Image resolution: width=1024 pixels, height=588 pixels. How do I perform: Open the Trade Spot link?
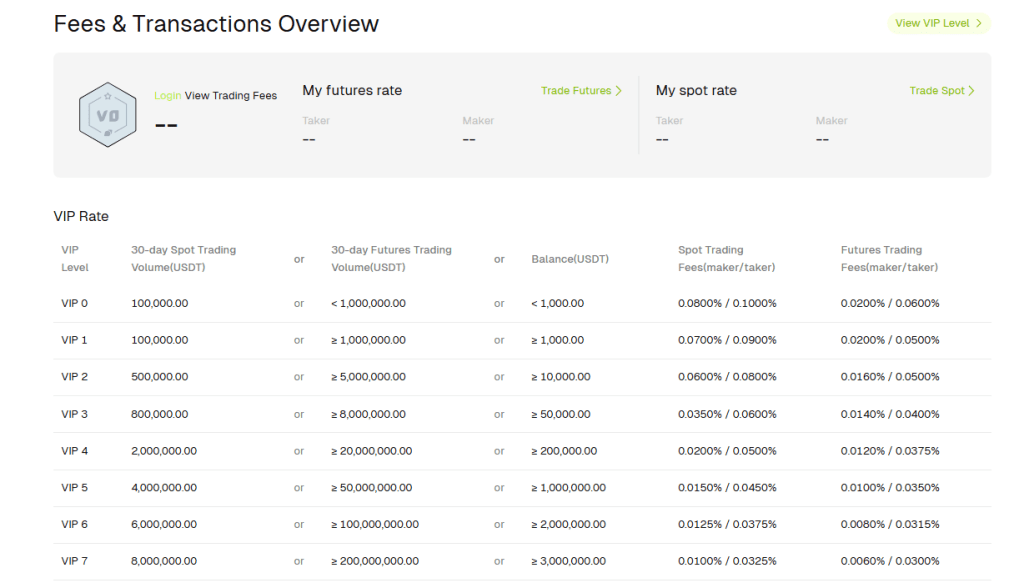pos(937,91)
